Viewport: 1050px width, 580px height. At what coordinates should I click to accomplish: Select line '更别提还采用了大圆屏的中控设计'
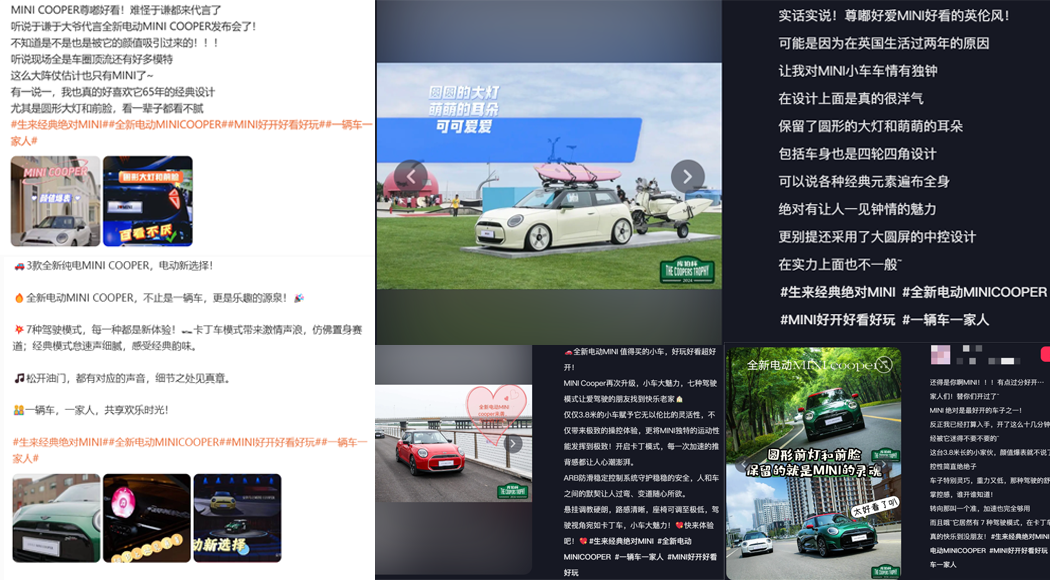coord(877,236)
